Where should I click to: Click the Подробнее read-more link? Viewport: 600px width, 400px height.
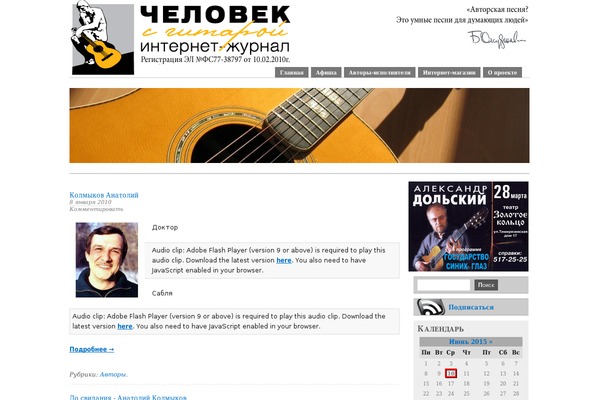click(92, 349)
